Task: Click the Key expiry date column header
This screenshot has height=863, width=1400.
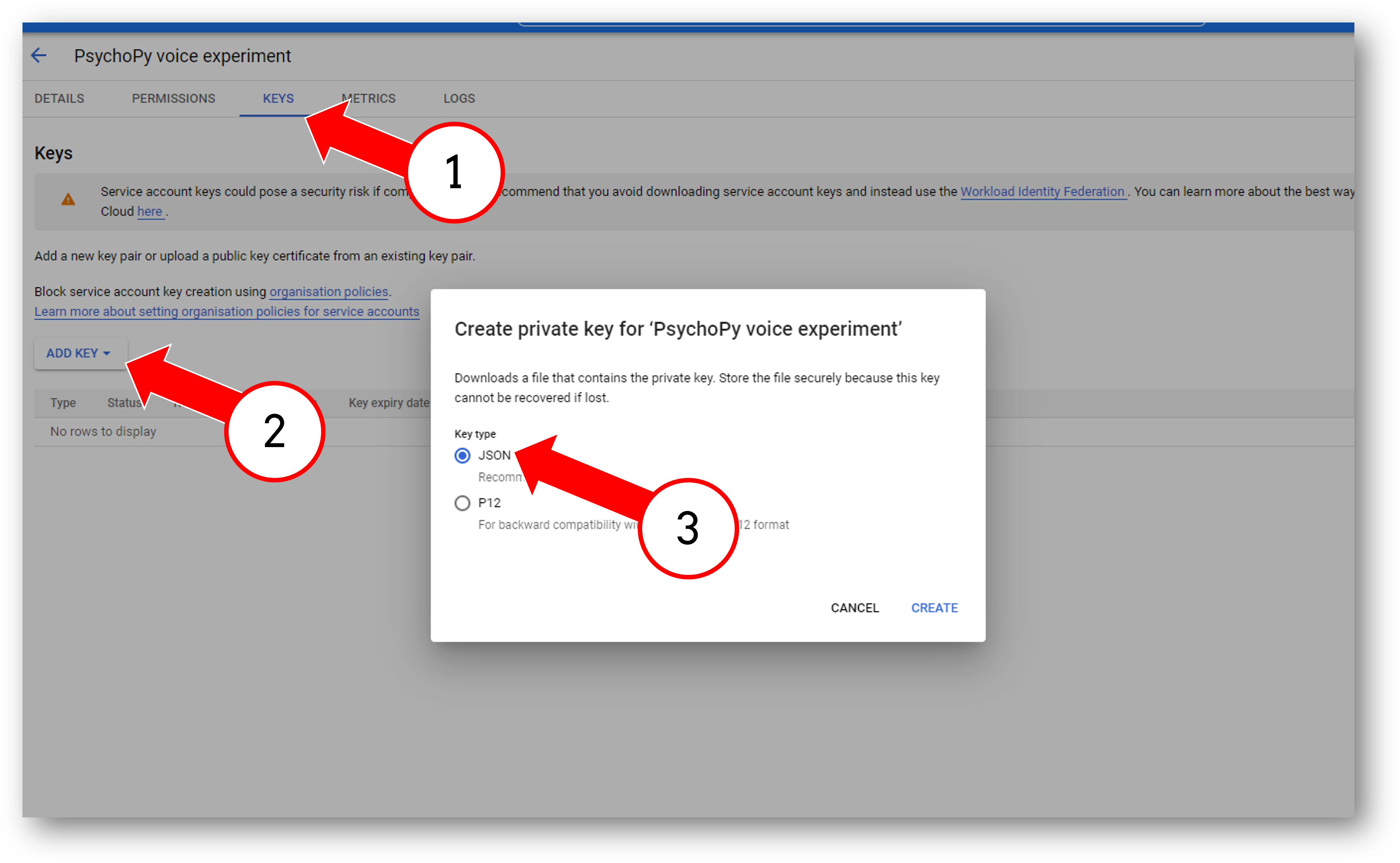Action: point(389,403)
